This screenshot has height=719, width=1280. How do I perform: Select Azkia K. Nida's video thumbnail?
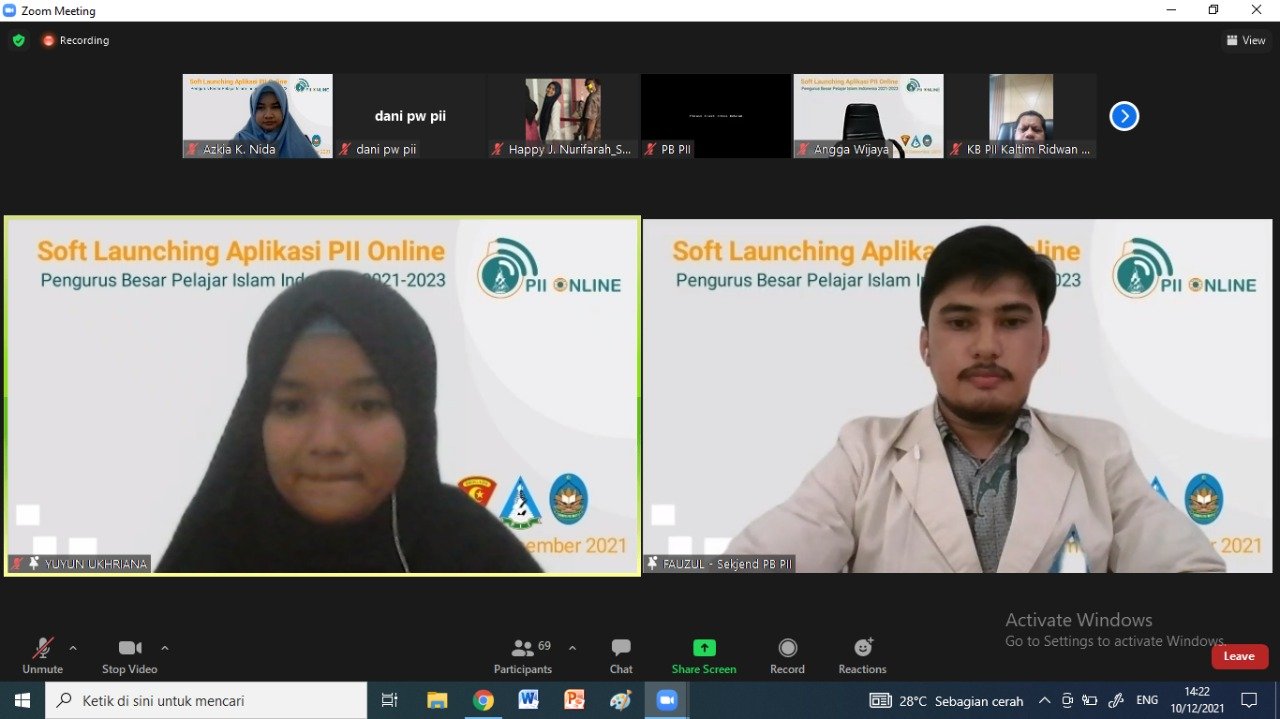point(257,115)
